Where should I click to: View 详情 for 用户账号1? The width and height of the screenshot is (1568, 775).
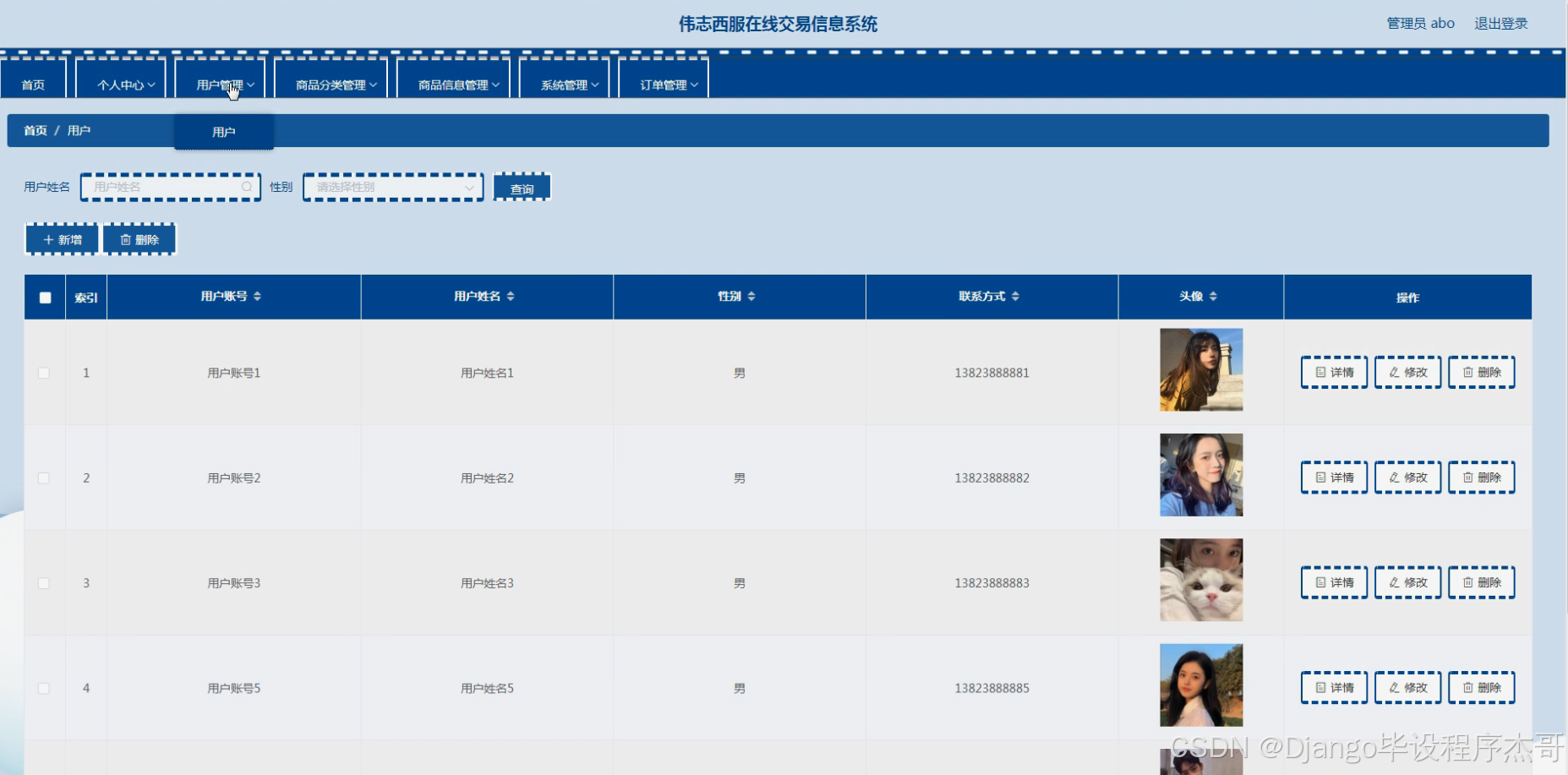coord(1334,373)
